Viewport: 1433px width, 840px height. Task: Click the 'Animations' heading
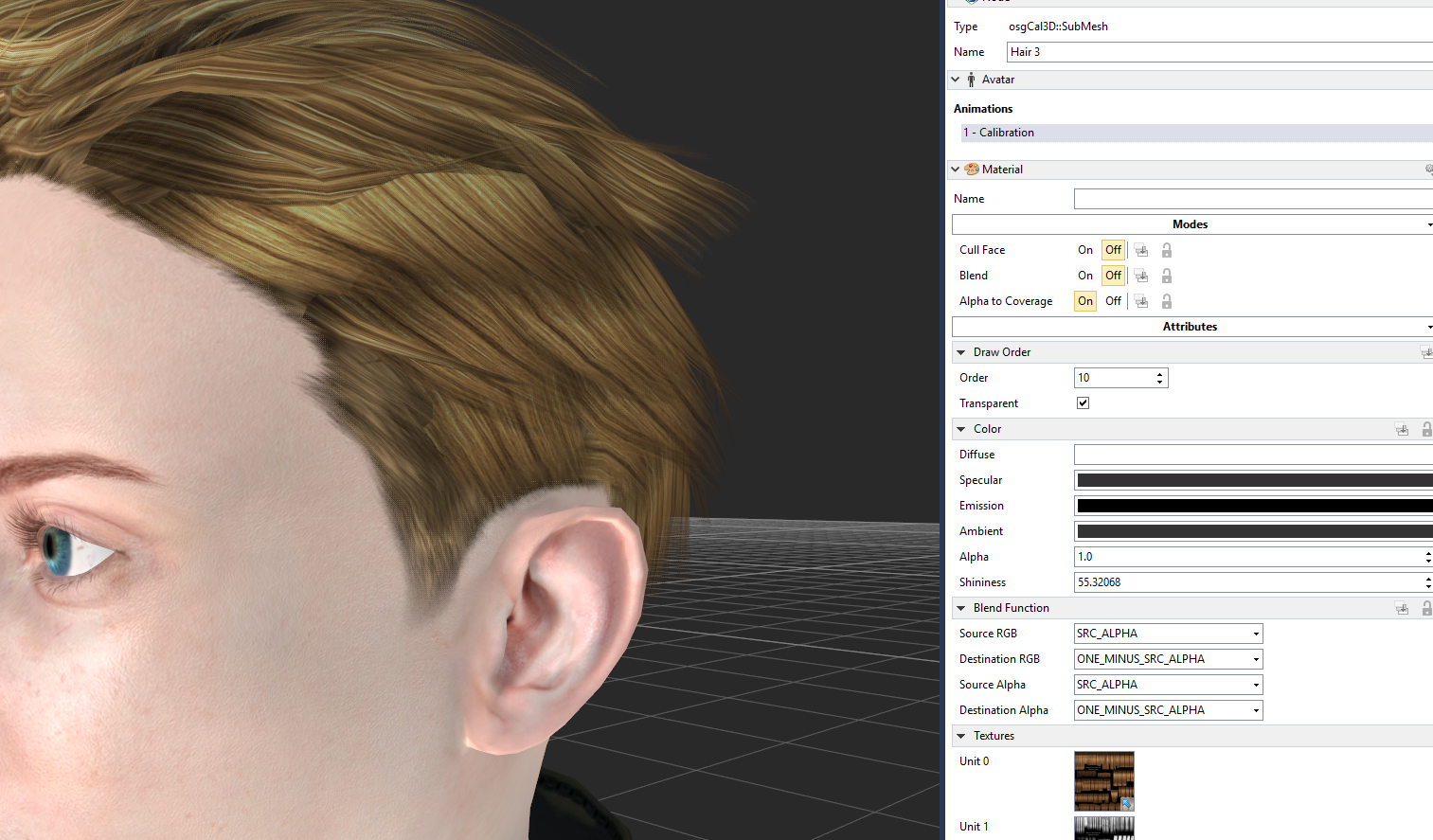(x=983, y=109)
